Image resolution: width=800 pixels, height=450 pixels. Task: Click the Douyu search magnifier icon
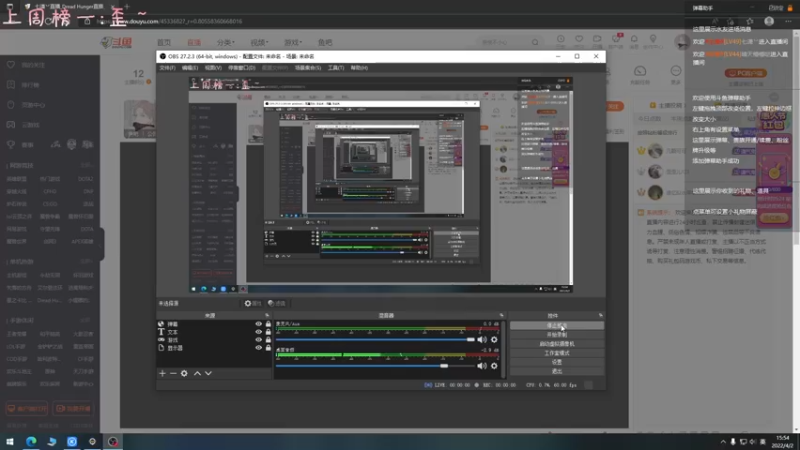[535, 42]
